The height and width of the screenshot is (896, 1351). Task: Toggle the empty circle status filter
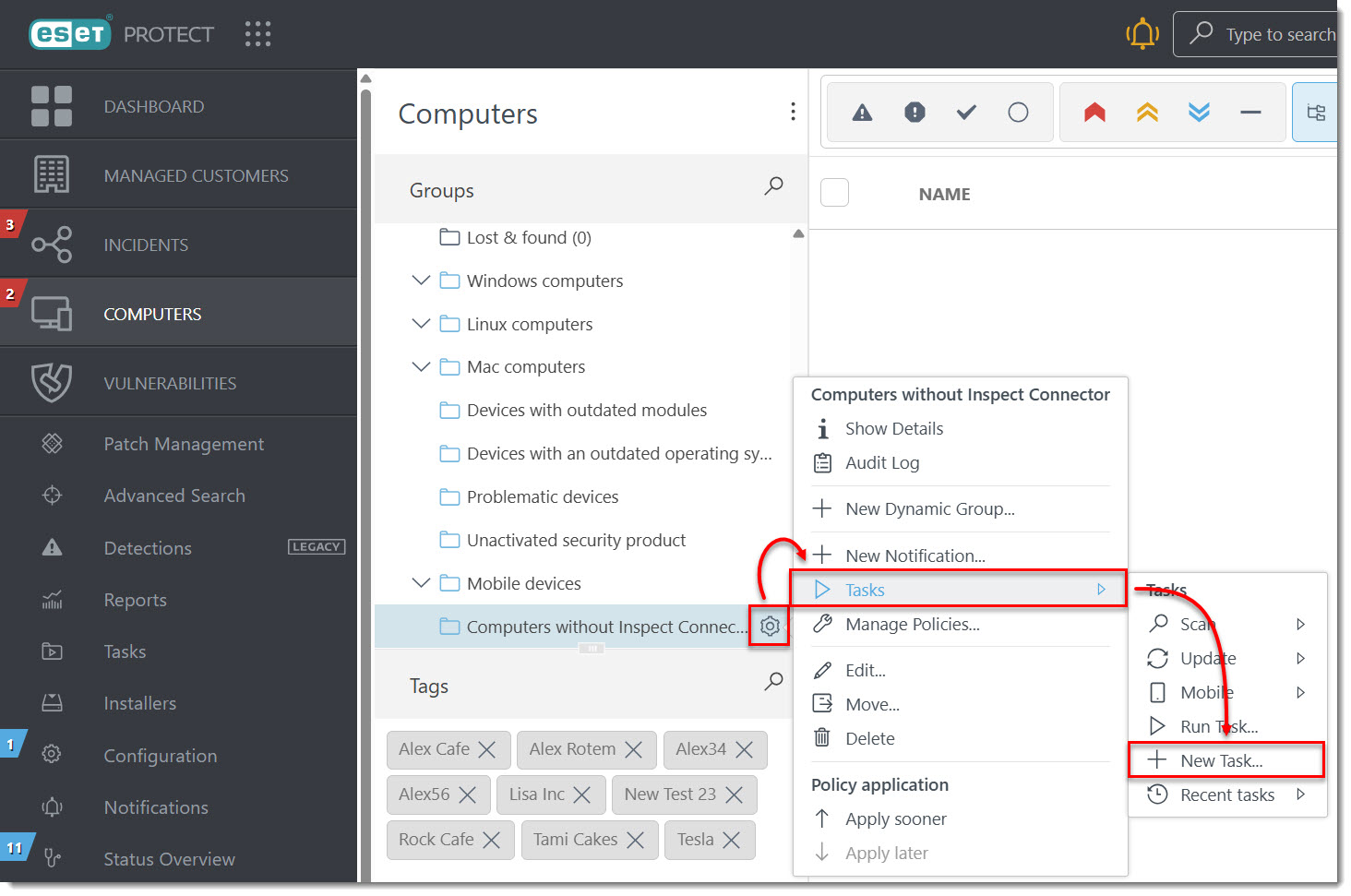tap(1018, 113)
